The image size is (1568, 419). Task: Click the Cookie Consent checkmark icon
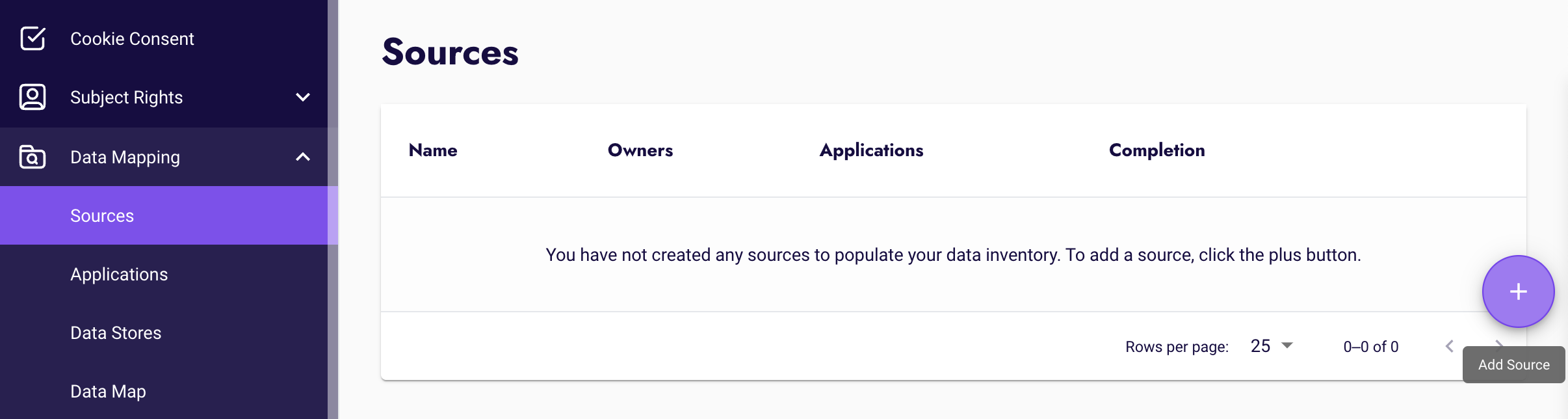coord(33,38)
